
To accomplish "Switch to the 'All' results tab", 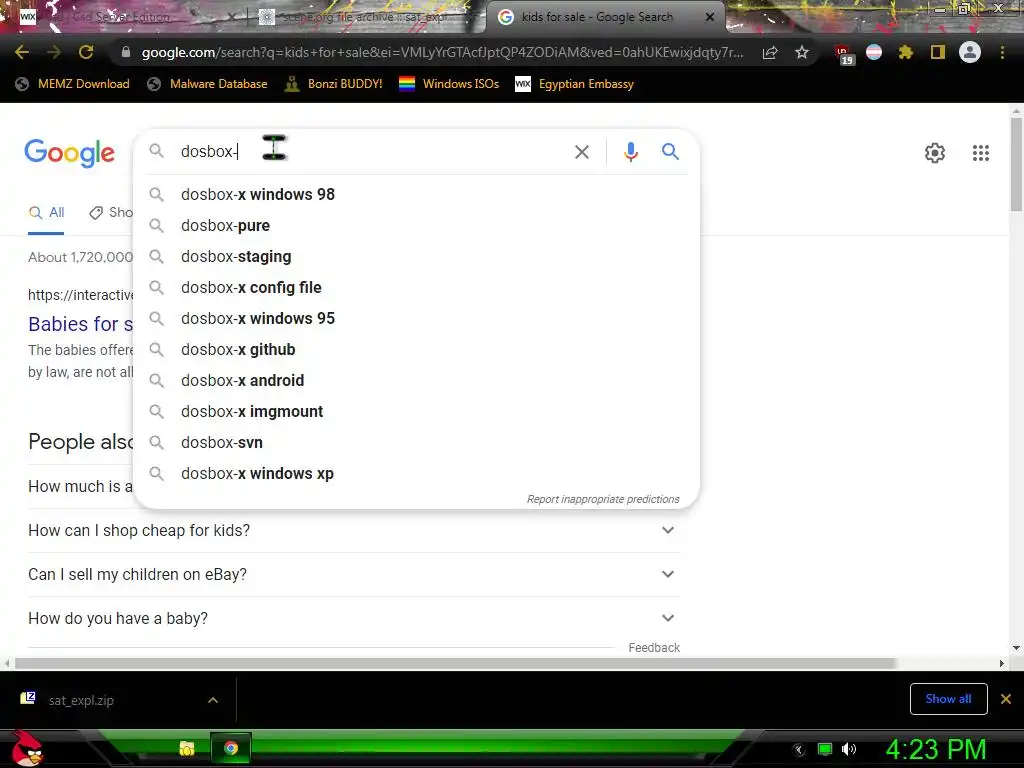I will point(46,213).
